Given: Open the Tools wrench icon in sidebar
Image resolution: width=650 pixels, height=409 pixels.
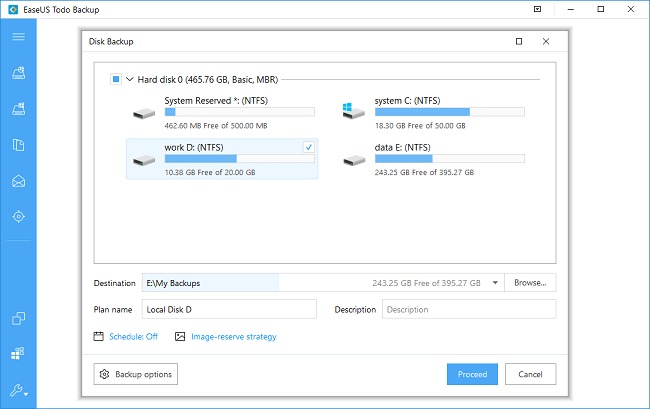Looking at the screenshot, I should 18,390.
